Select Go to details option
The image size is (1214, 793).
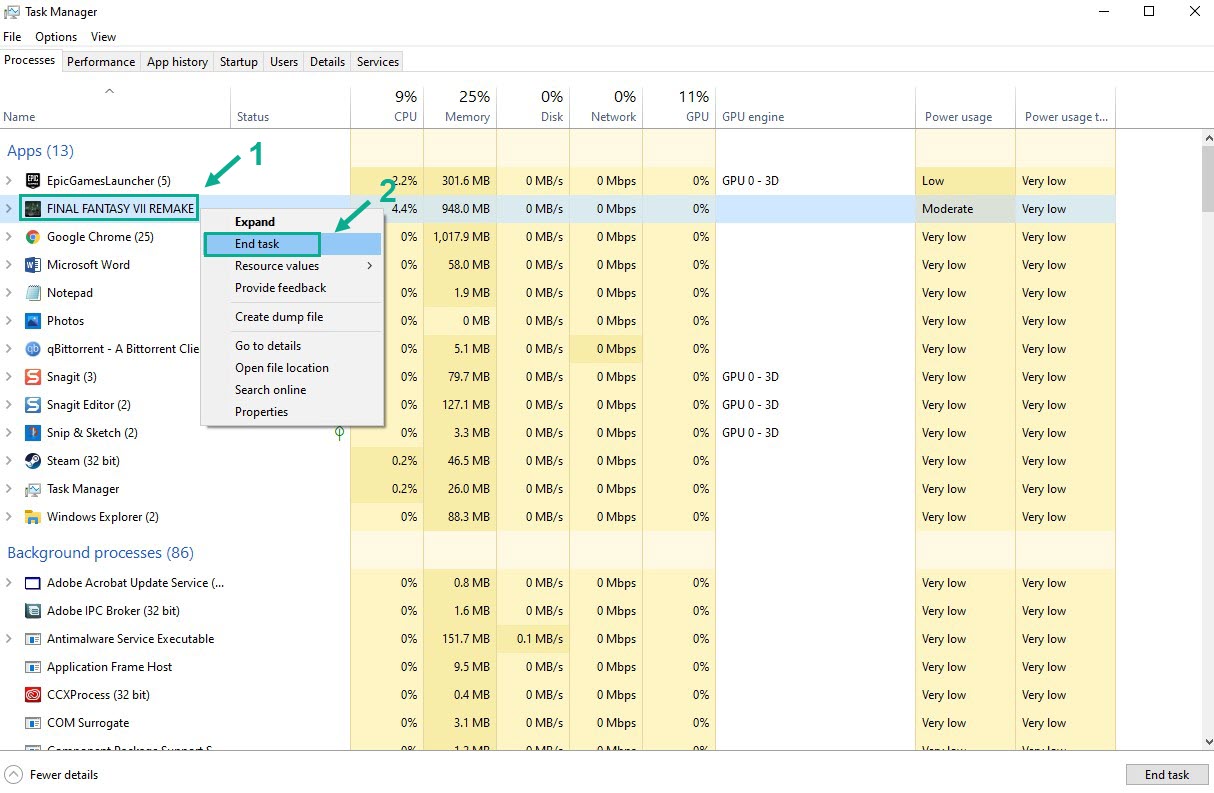(292, 346)
